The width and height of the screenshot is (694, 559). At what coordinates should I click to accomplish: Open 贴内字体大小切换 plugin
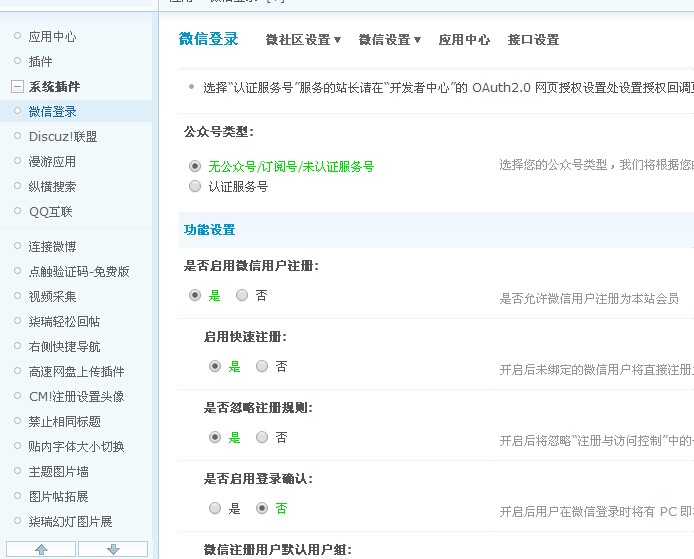(76, 447)
